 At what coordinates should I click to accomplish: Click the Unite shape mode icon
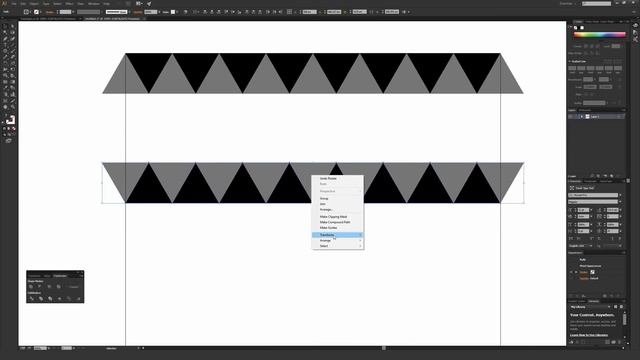(x=31, y=287)
